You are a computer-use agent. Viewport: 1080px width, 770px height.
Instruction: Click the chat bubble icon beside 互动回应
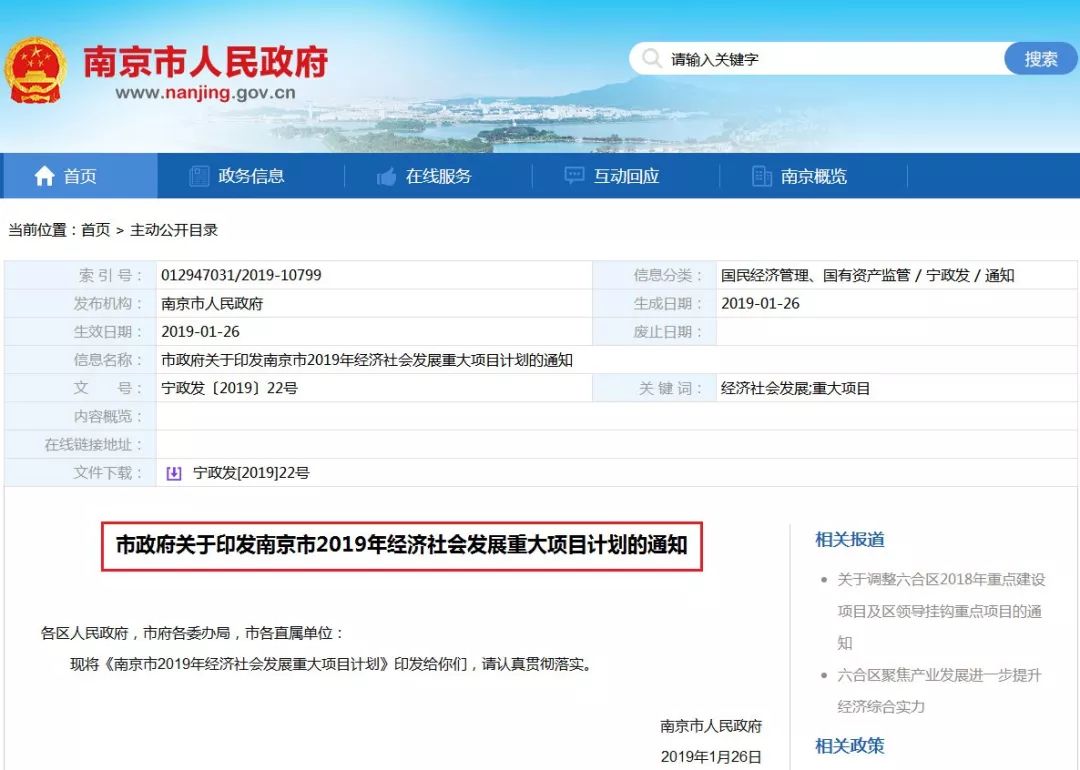(x=573, y=176)
